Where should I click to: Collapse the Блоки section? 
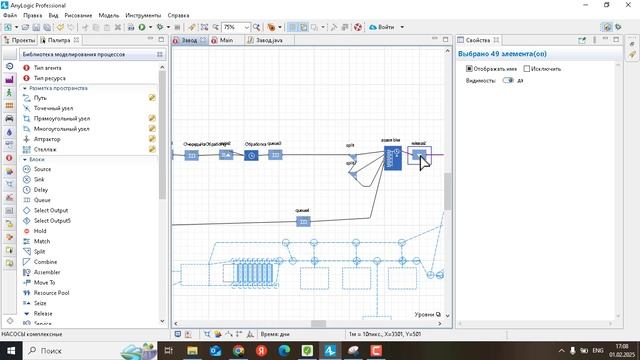tap(25, 160)
